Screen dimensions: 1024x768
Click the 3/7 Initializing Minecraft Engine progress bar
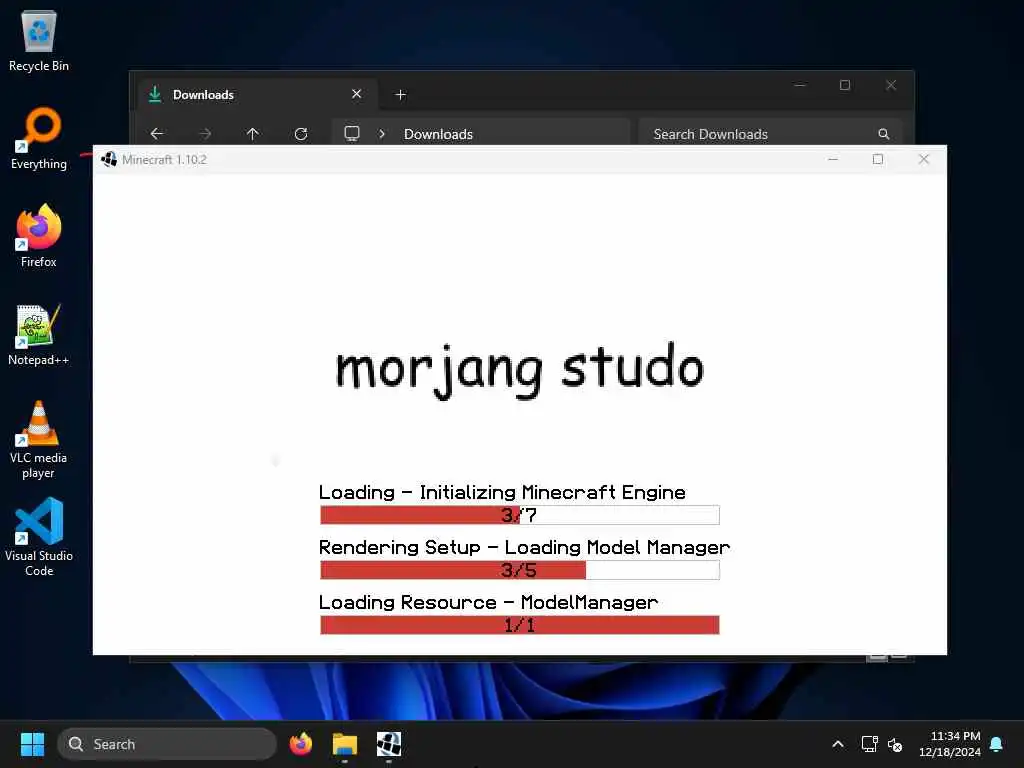520,515
